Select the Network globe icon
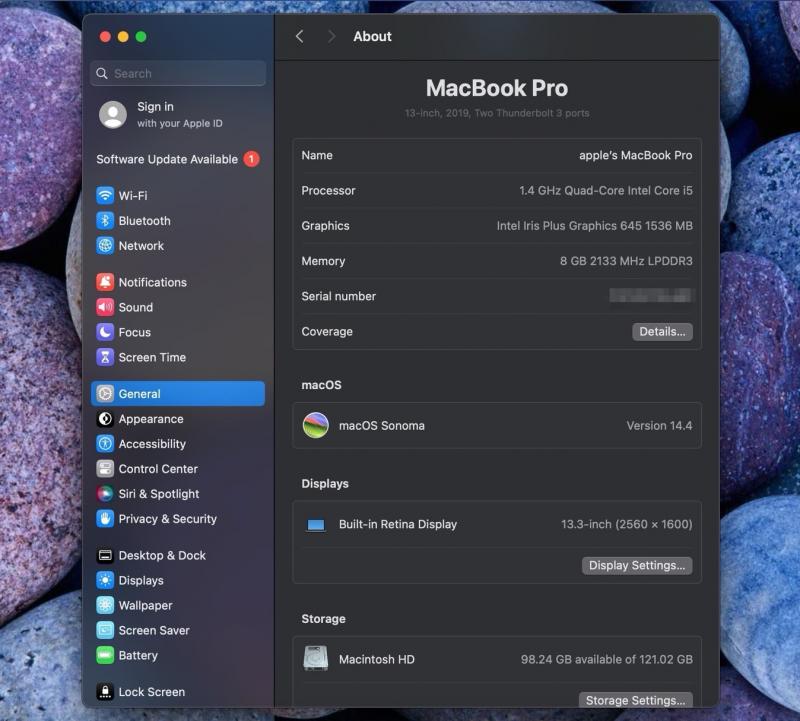This screenshot has width=800, height=721. [105, 245]
